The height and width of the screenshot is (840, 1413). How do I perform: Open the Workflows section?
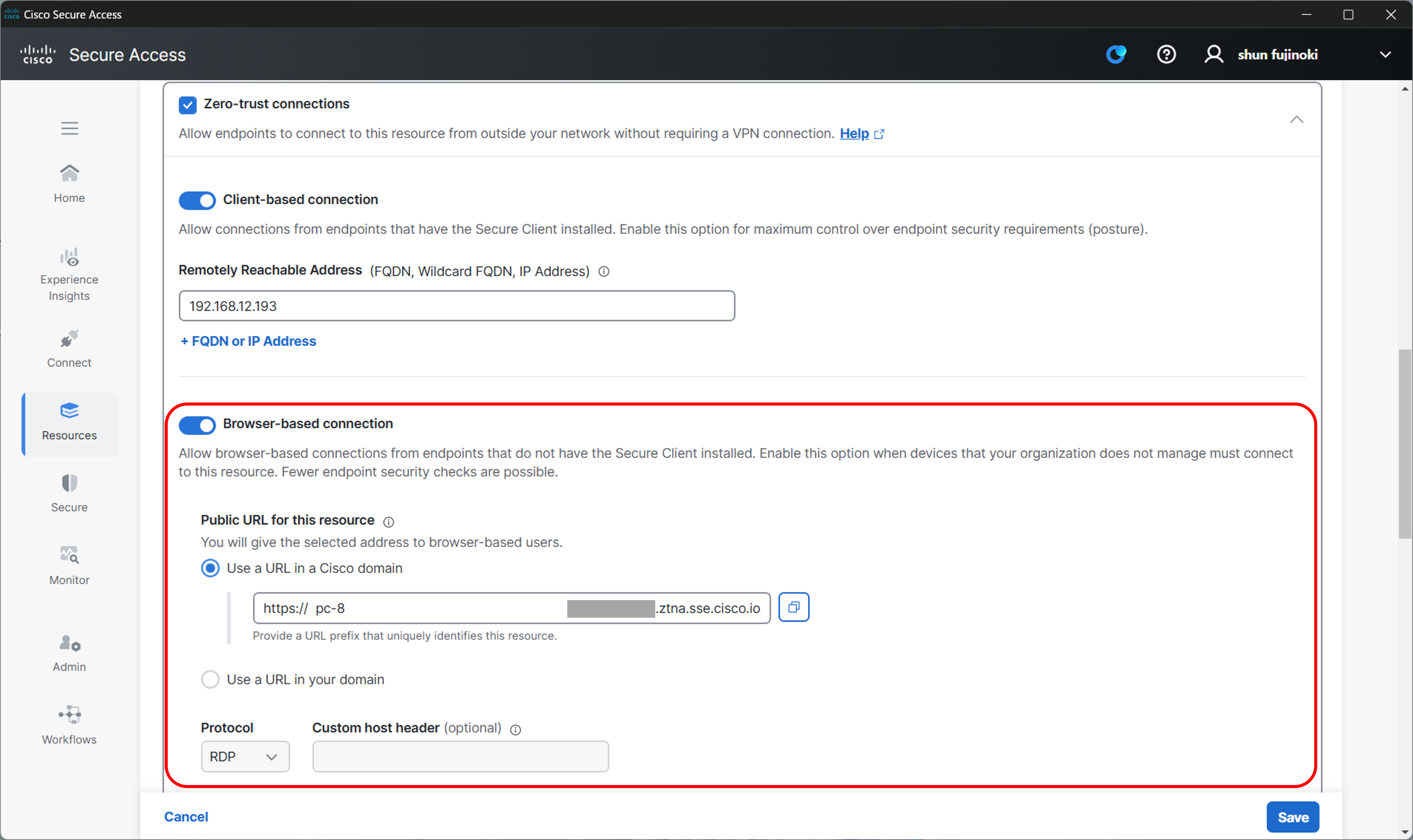coord(69,726)
